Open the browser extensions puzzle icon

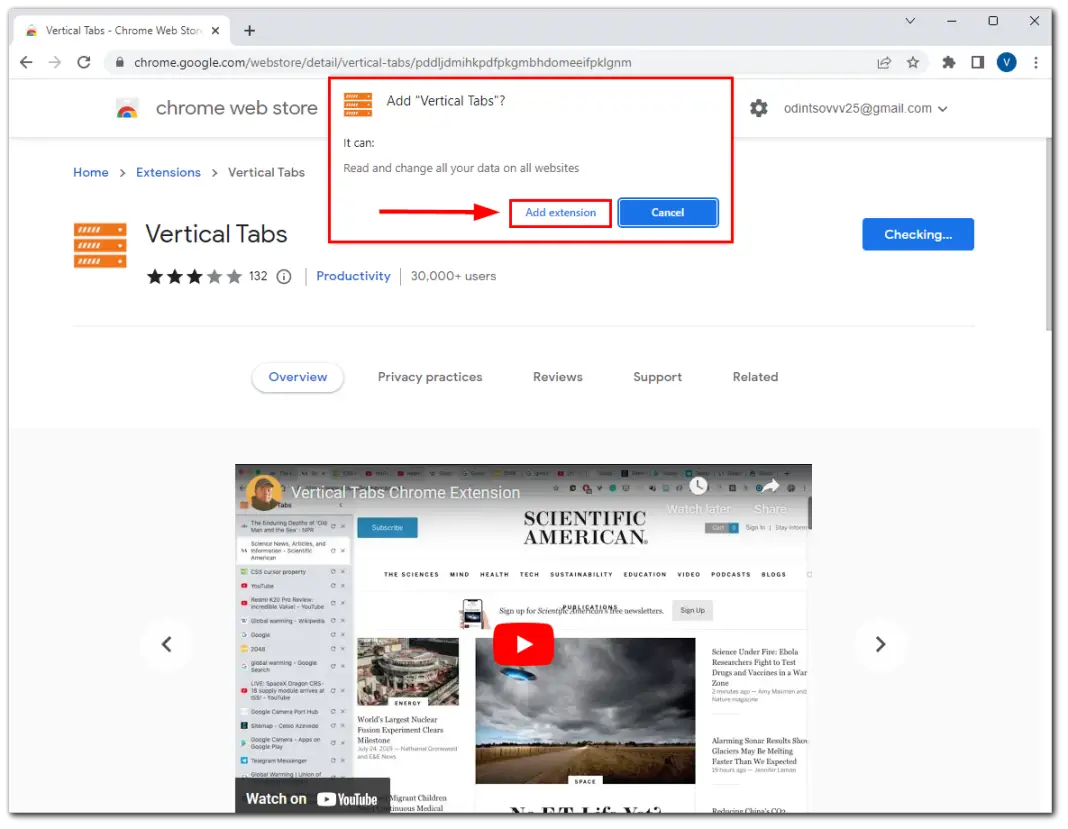click(948, 62)
